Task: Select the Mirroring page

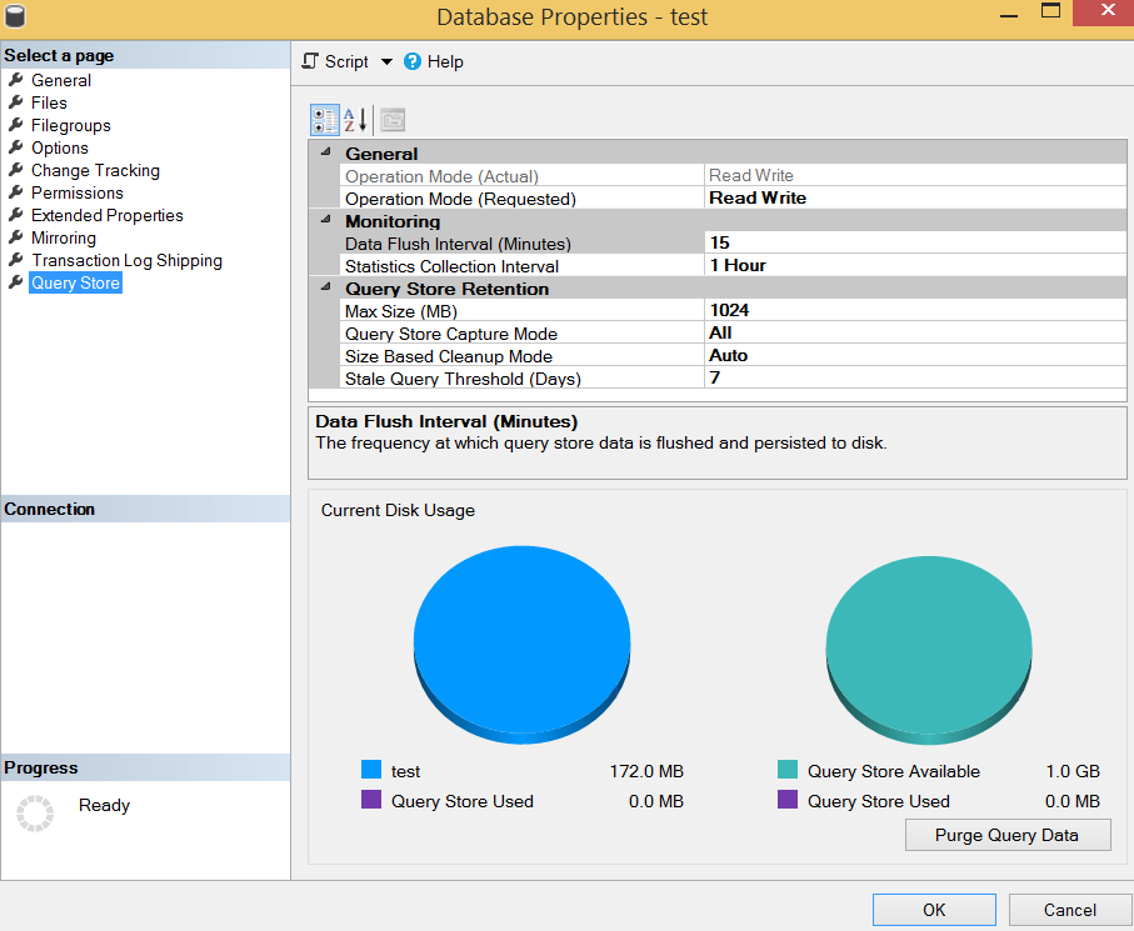Action: pyautogui.click(x=63, y=237)
